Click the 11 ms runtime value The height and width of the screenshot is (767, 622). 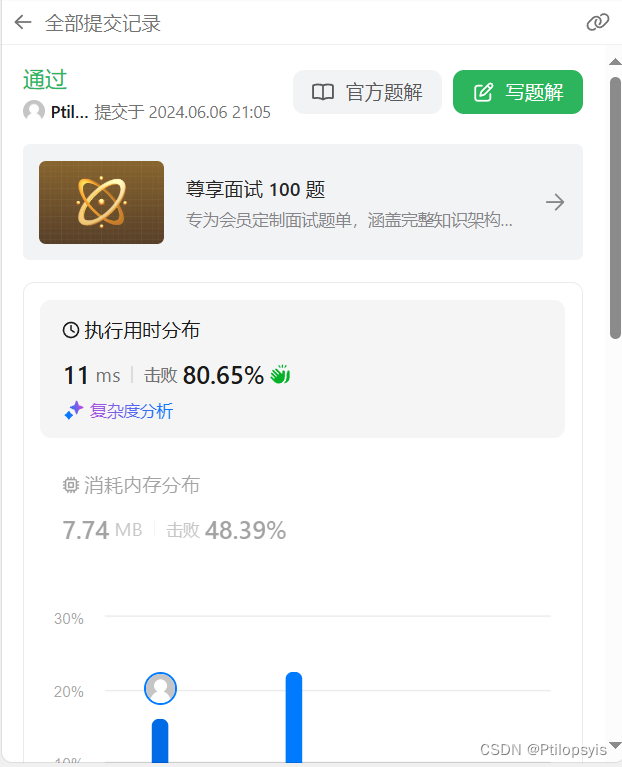pyautogui.click(x=92, y=375)
